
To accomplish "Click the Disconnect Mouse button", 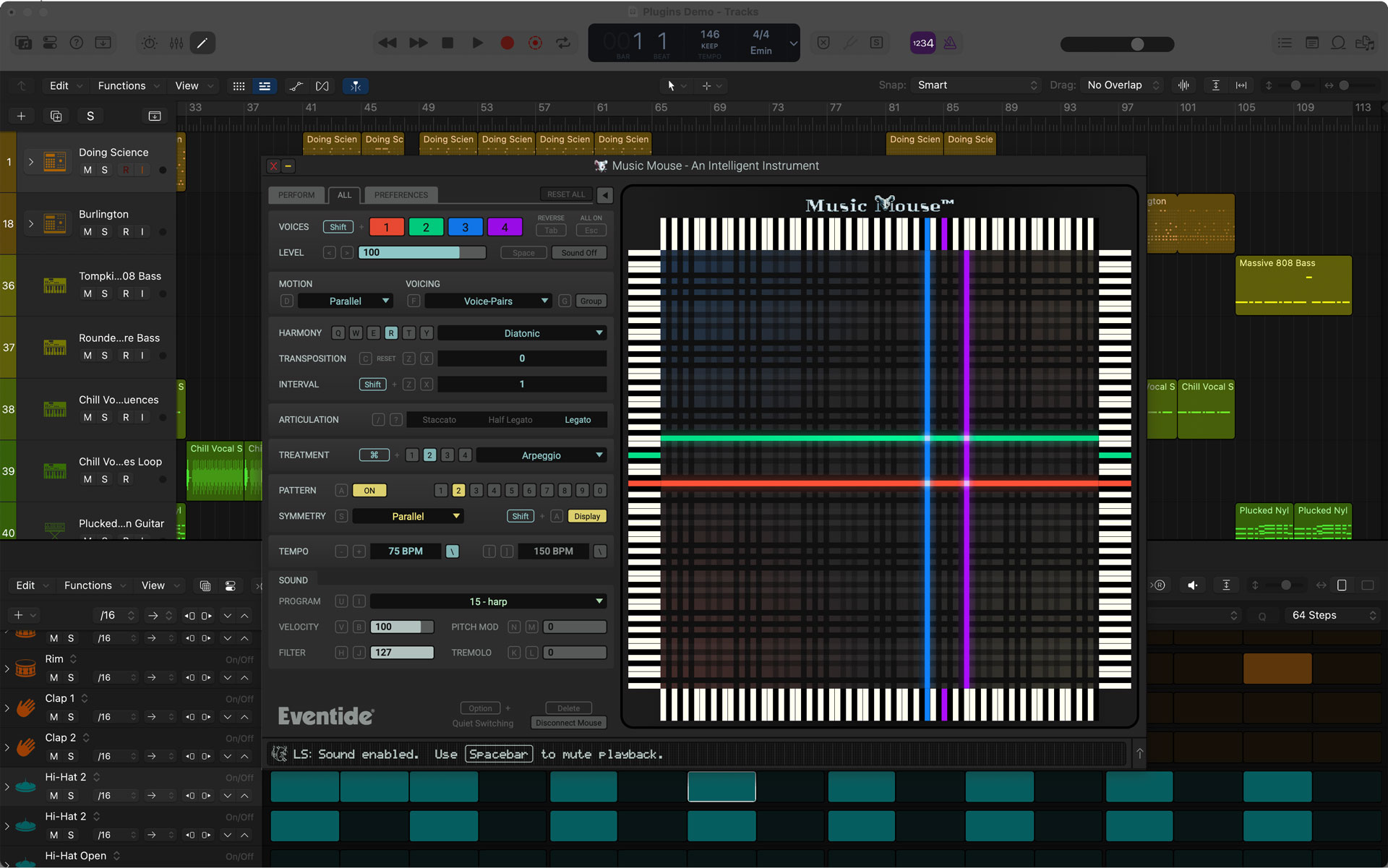I will (x=568, y=723).
